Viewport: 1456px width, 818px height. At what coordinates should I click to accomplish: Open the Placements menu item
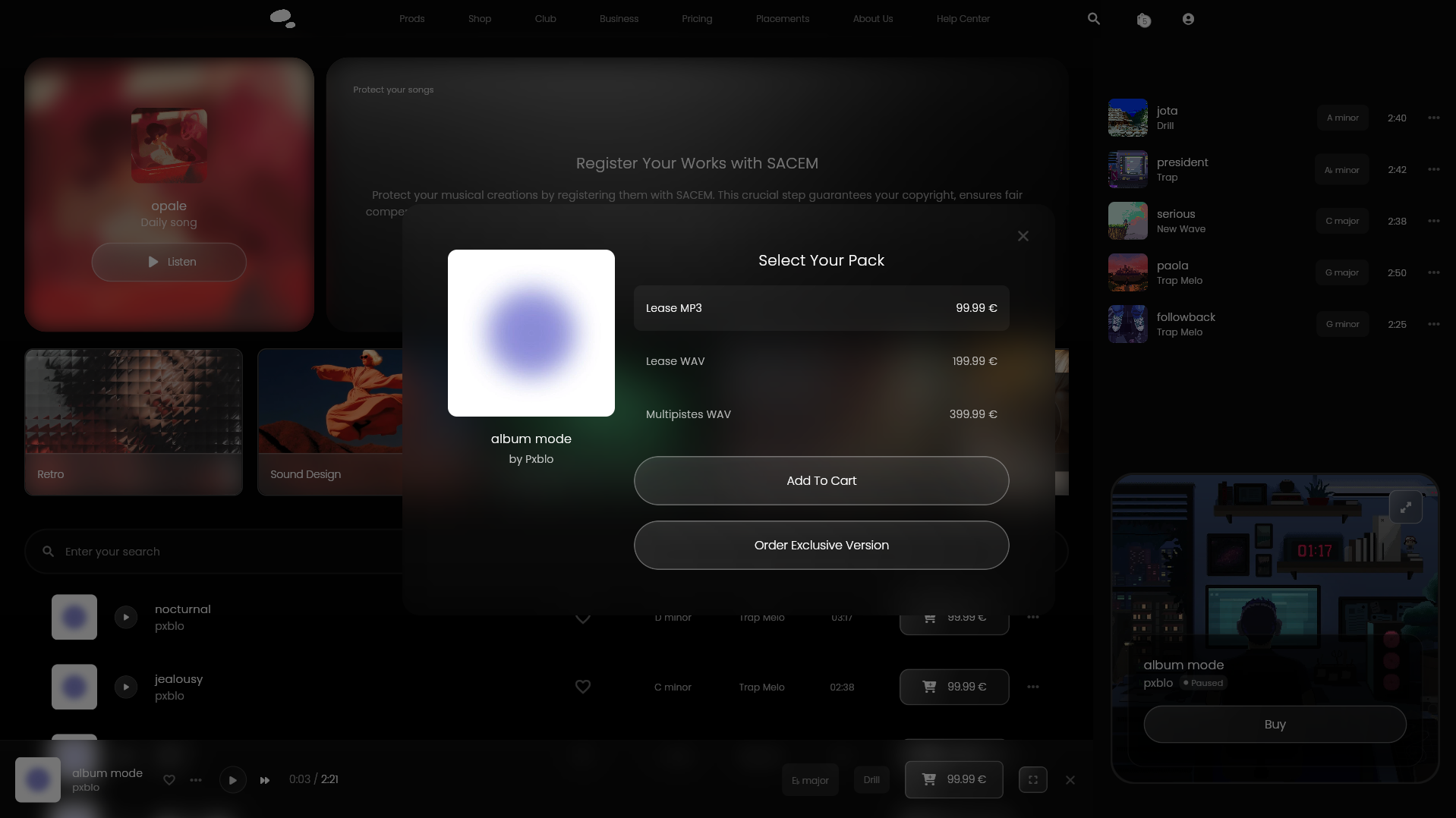pyautogui.click(x=782, y=19)
